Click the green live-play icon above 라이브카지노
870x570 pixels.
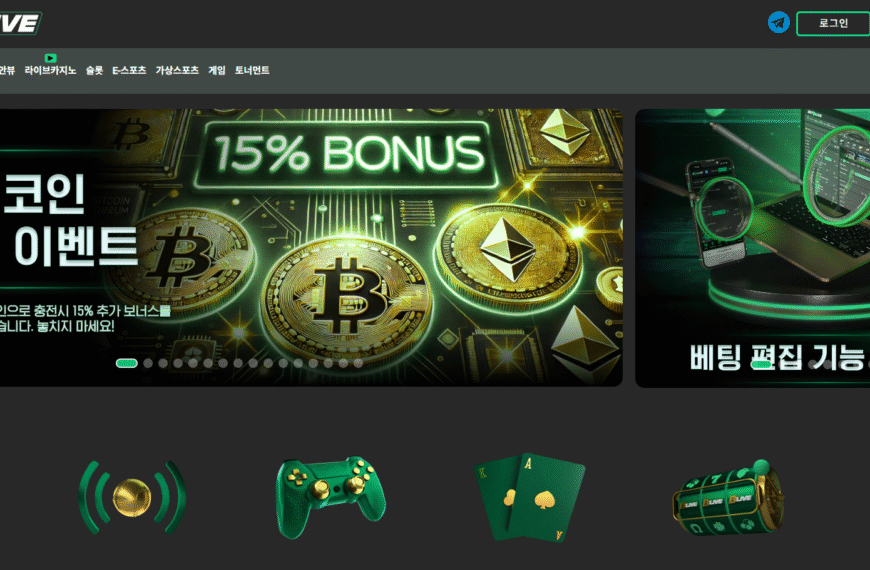click(x=50, y=58)
